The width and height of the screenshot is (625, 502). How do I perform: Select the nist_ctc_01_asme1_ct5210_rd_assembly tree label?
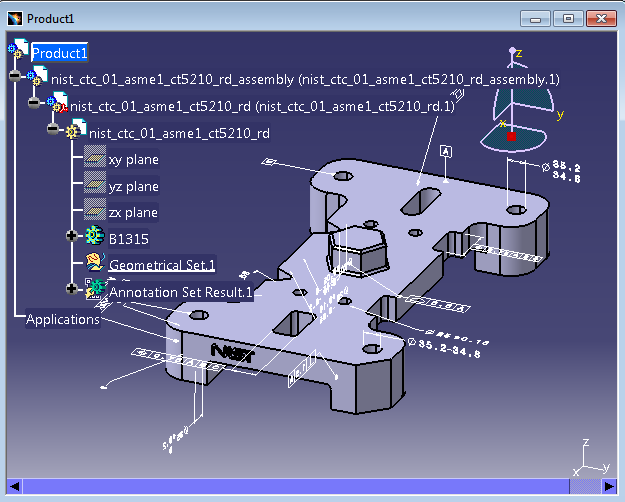click(x=305, y=79)
